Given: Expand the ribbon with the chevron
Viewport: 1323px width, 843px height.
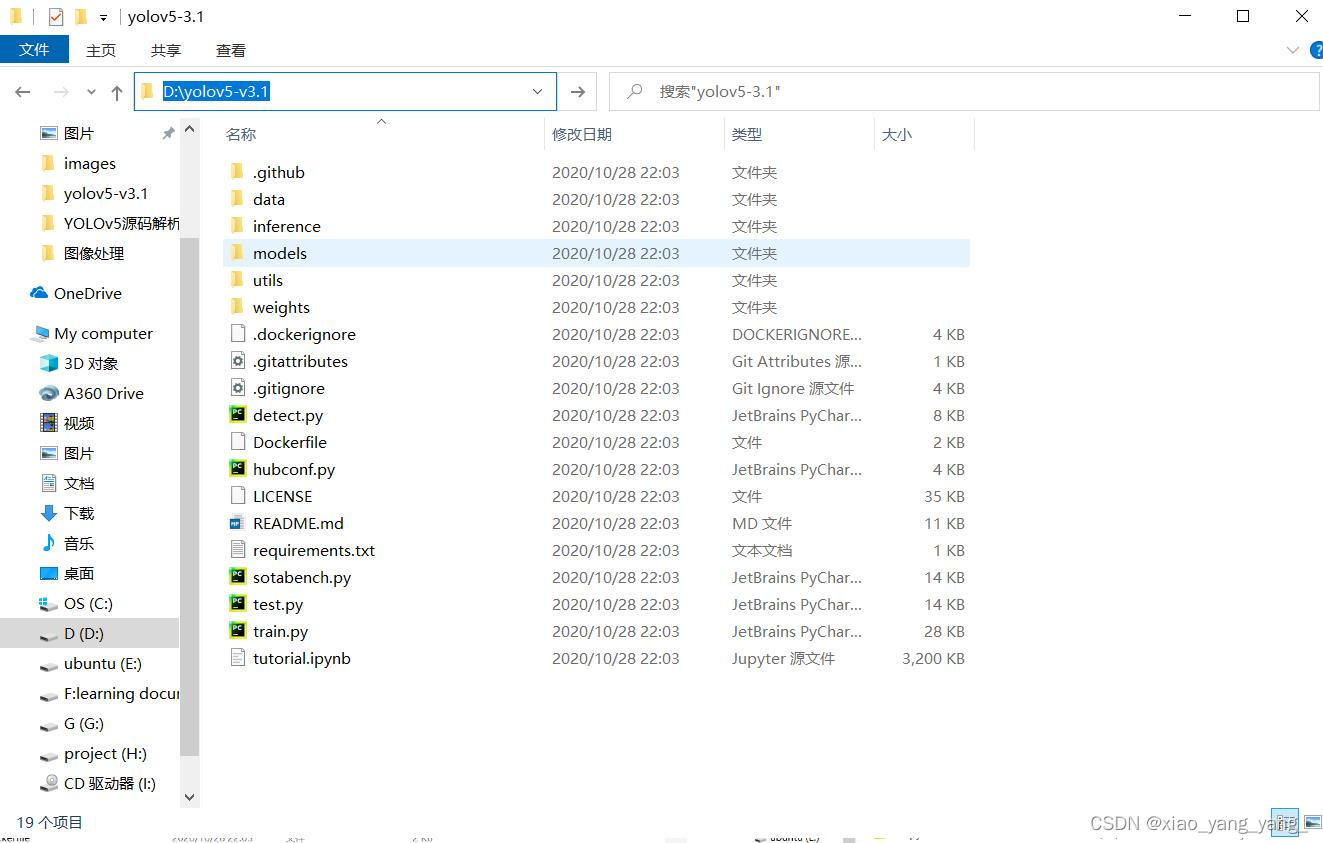Looking at the screenshot, I should pyautogui.click(x=1292, y=50).
